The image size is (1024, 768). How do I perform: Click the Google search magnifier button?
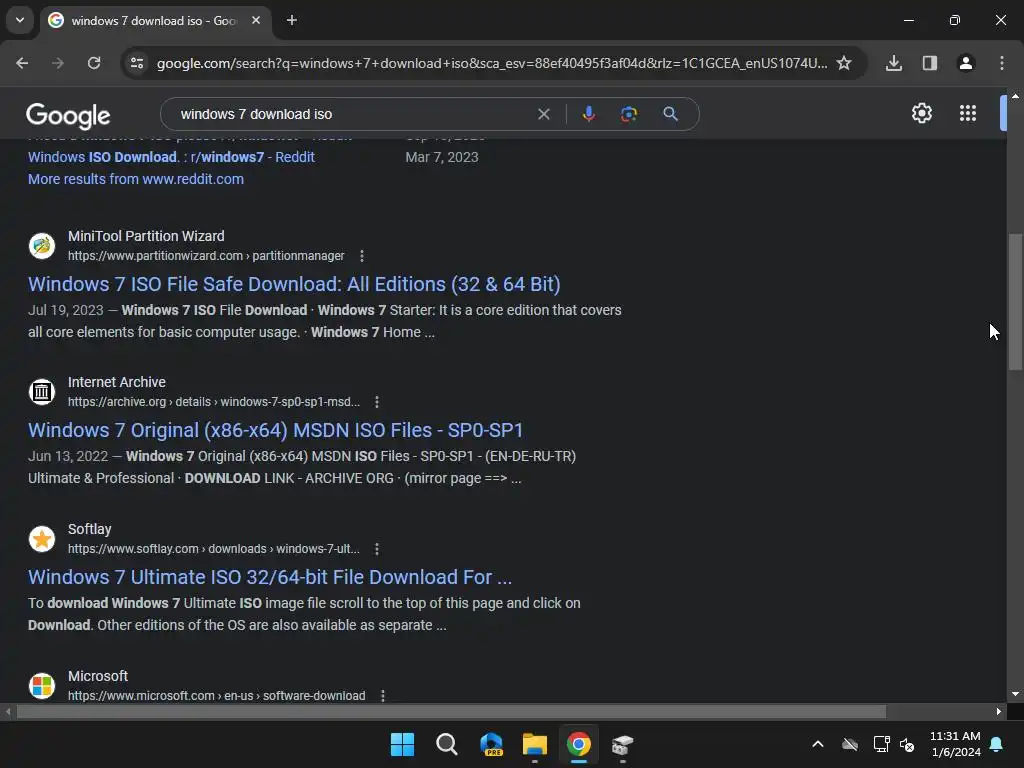pyautogui.click(x=670, y=114)
